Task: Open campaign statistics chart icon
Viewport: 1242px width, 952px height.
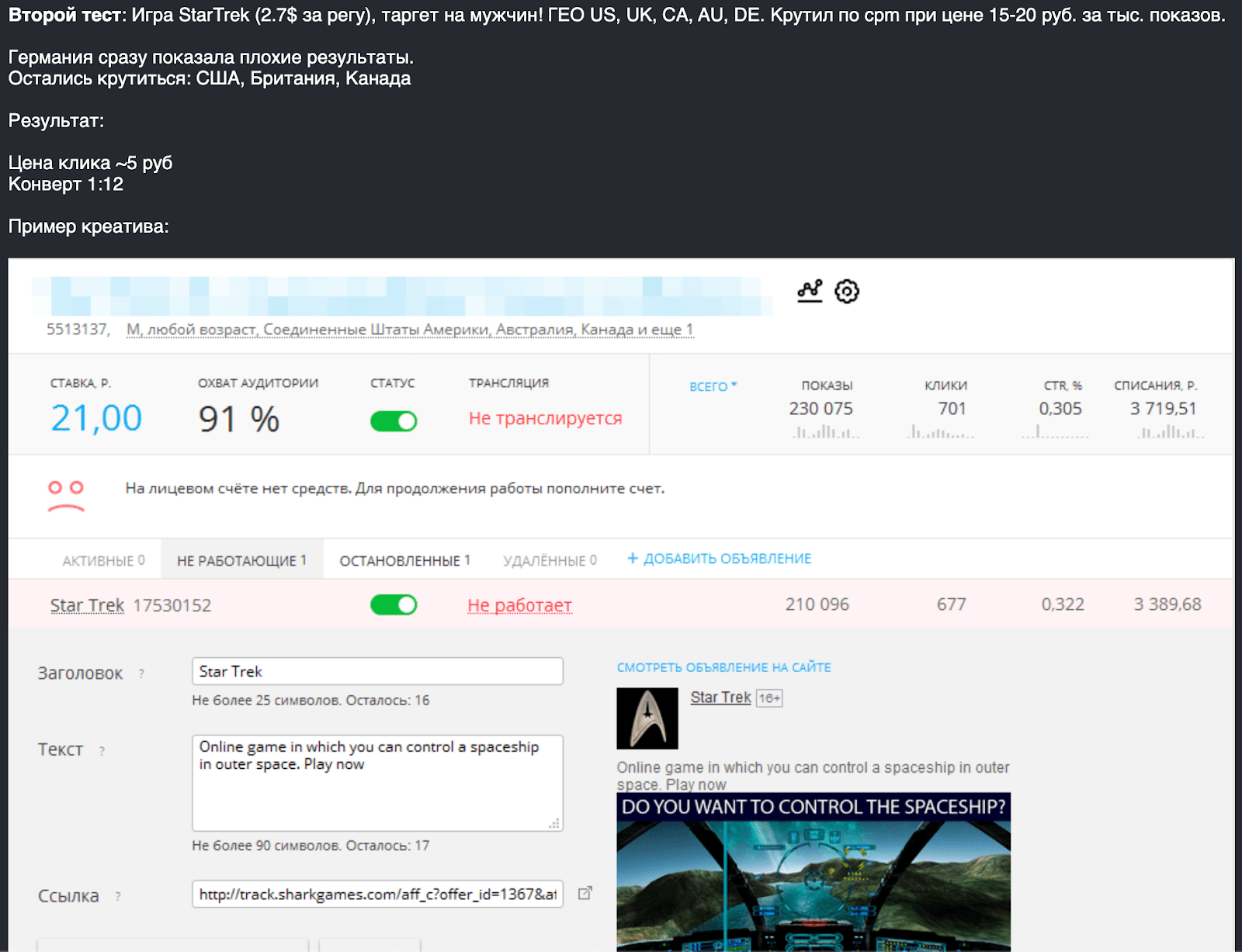Action: (810, 292)
